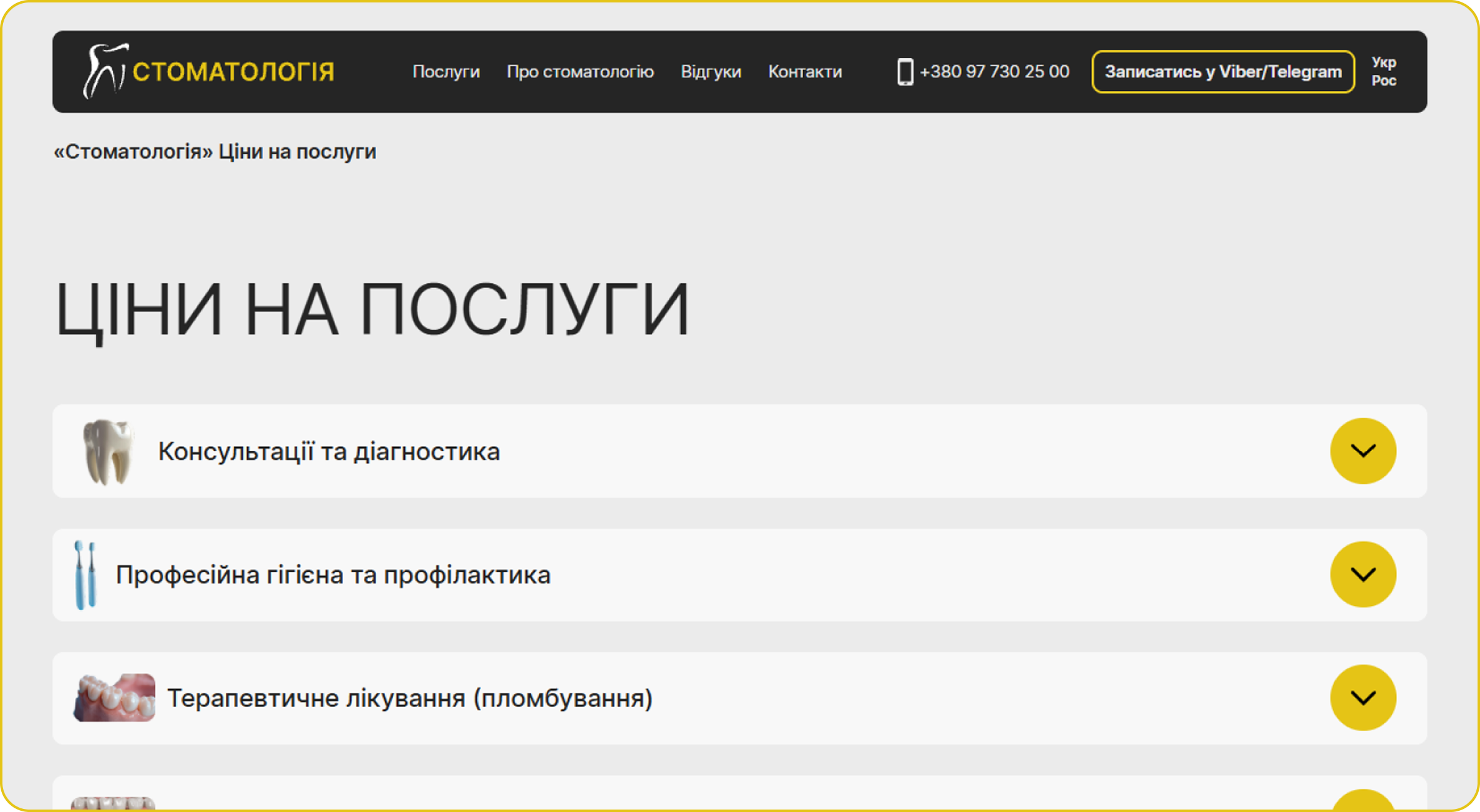Click Записатись у Viber/Telegram button
The width and height of the screenshot is (1480, 812).
(x=1223, y=72)
